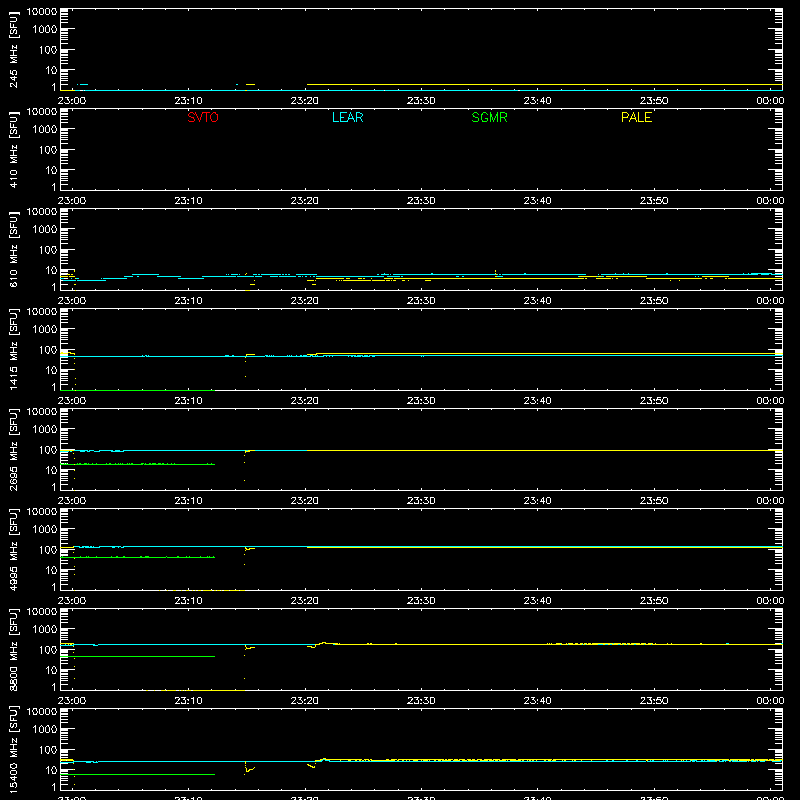Click the 23:40 tick of the 4995 MHz panel

537,601
